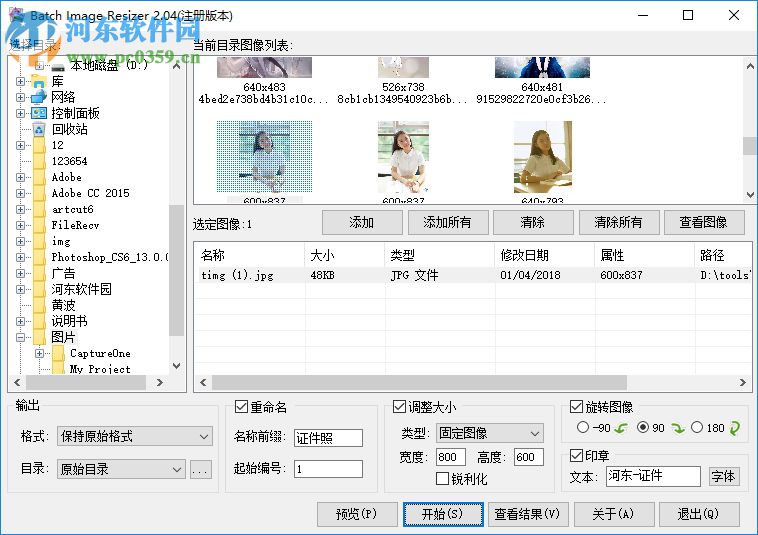Image resolution: width=758 pixels, height=535 pixels.
Task: Sort by the 路径 column header
Action: tap(724, 255)
